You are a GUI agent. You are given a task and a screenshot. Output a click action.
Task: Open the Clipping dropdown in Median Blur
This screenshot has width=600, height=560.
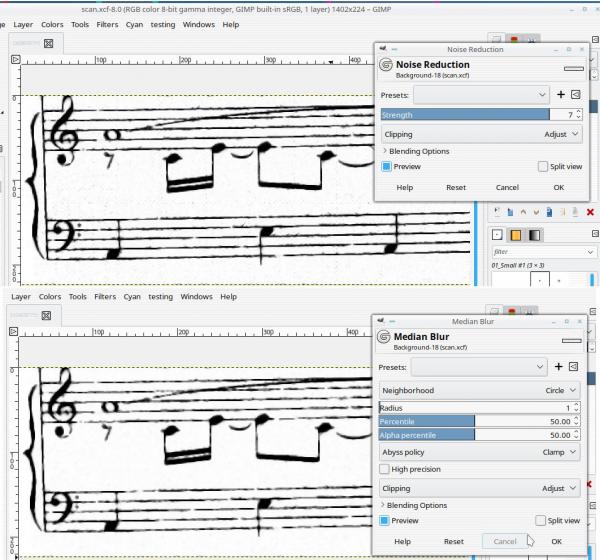click(479, 488)
